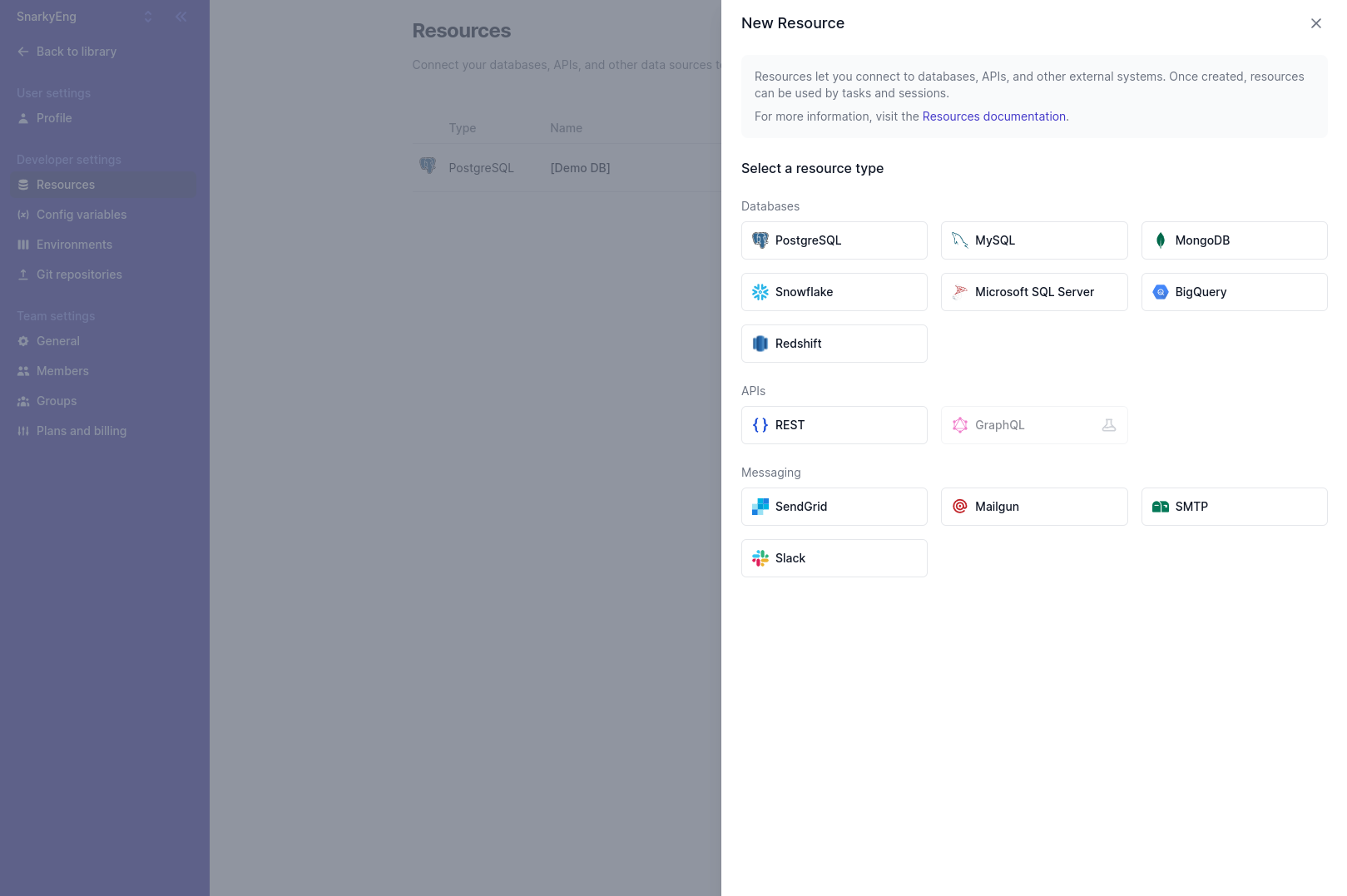
Task: Collapse the sidebar with double chevron icon
Action: point(181,17)
